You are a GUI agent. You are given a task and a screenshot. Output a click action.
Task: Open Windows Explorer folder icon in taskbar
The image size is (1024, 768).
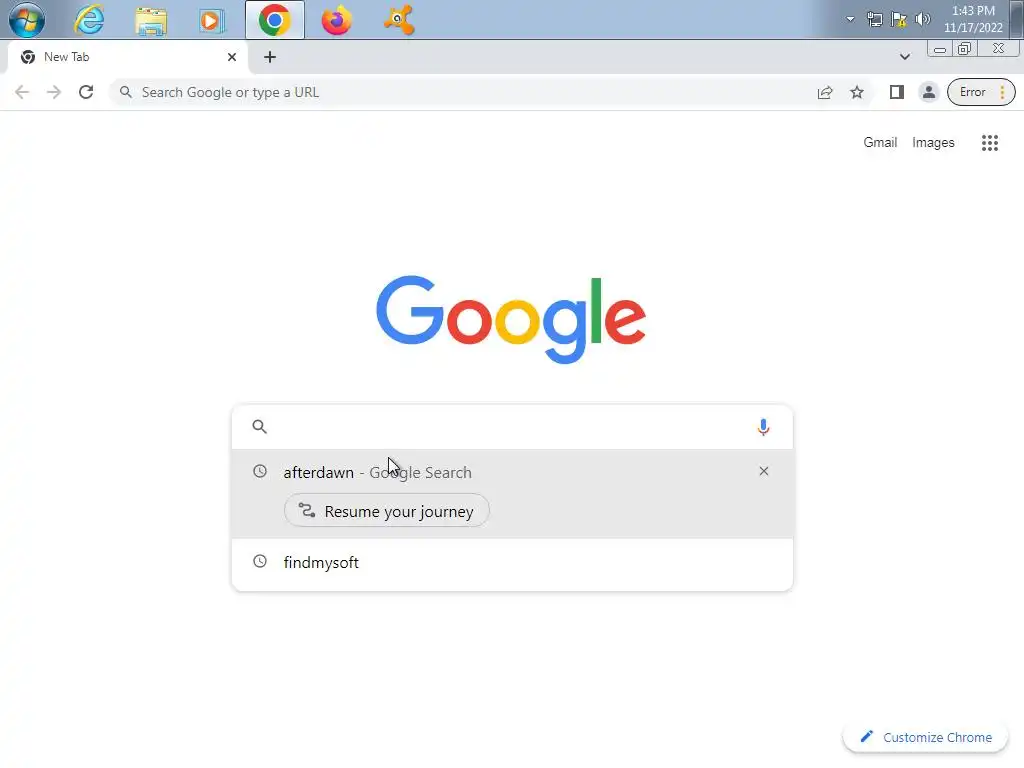tap(151, 20)
